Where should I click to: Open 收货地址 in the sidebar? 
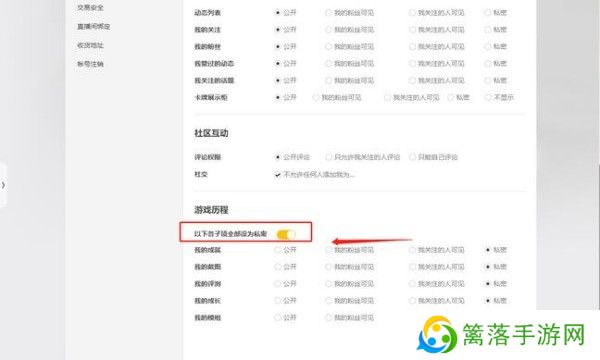coord(90,45)
